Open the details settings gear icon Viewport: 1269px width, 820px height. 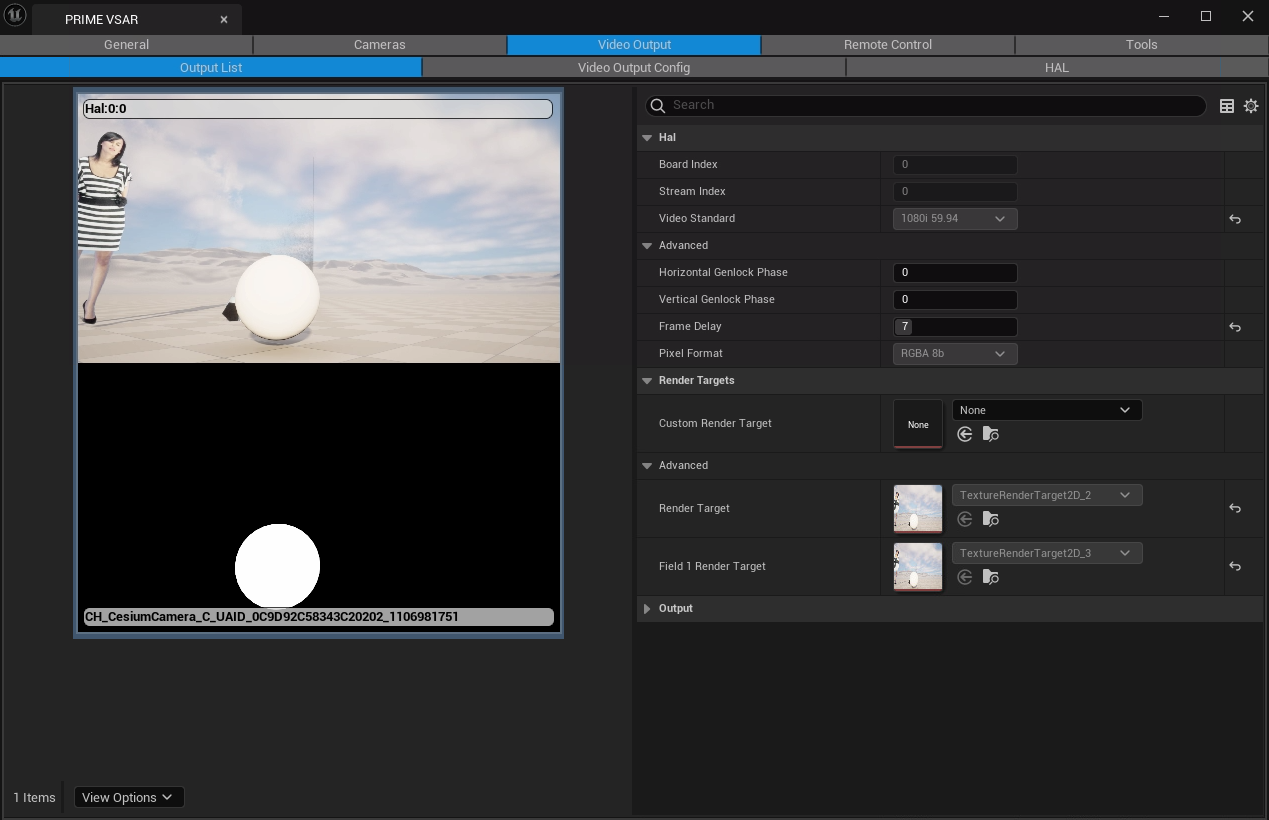(x=1251, y=106)
